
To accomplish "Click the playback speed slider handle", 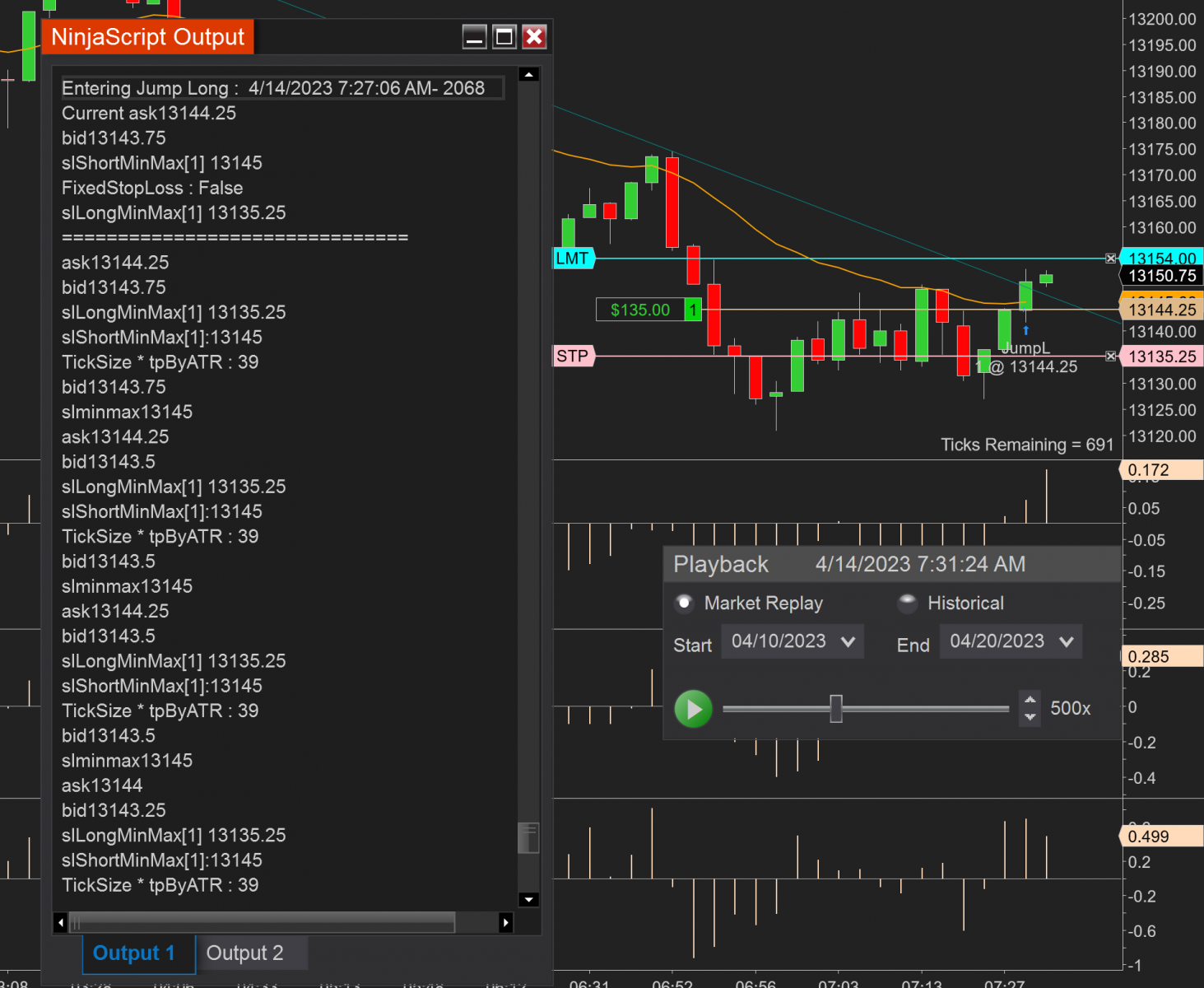I will [836, 709].
